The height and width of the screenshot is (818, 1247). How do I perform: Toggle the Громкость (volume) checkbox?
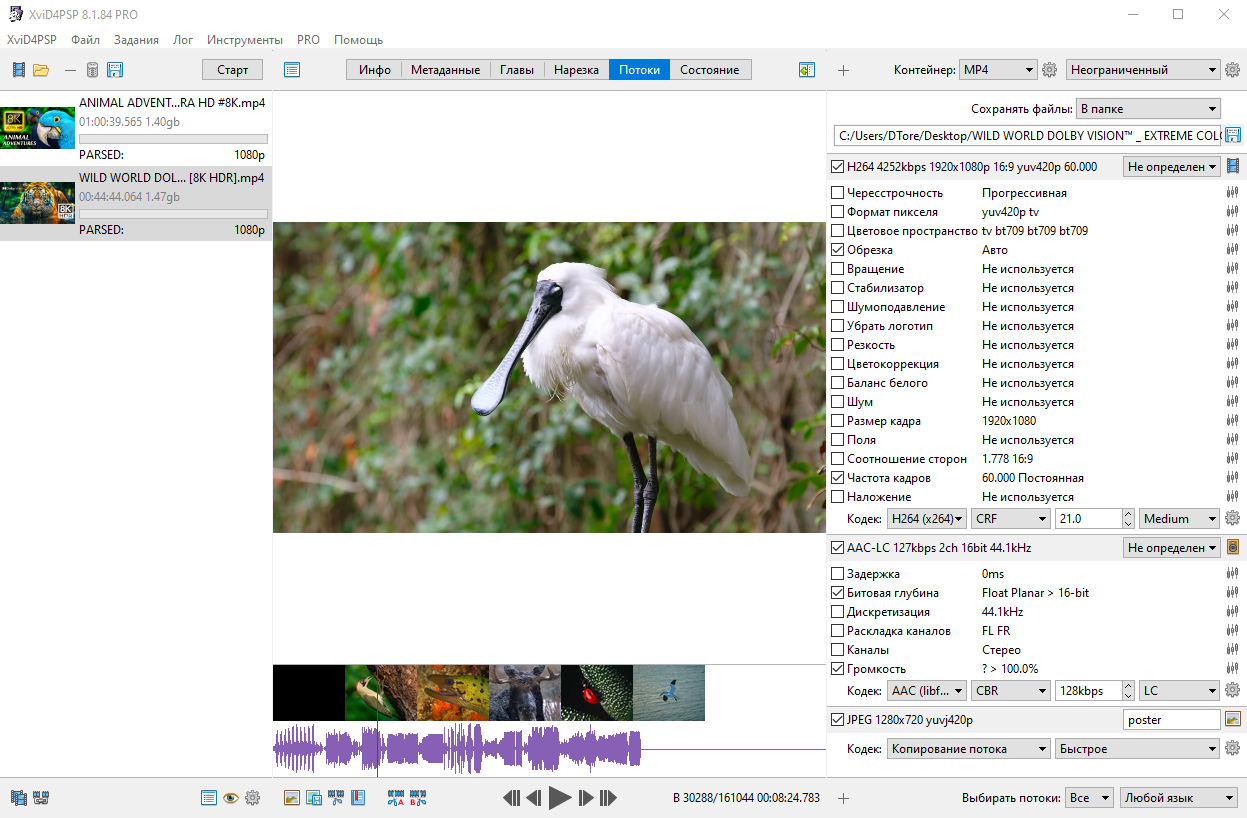tap(838, 669)
